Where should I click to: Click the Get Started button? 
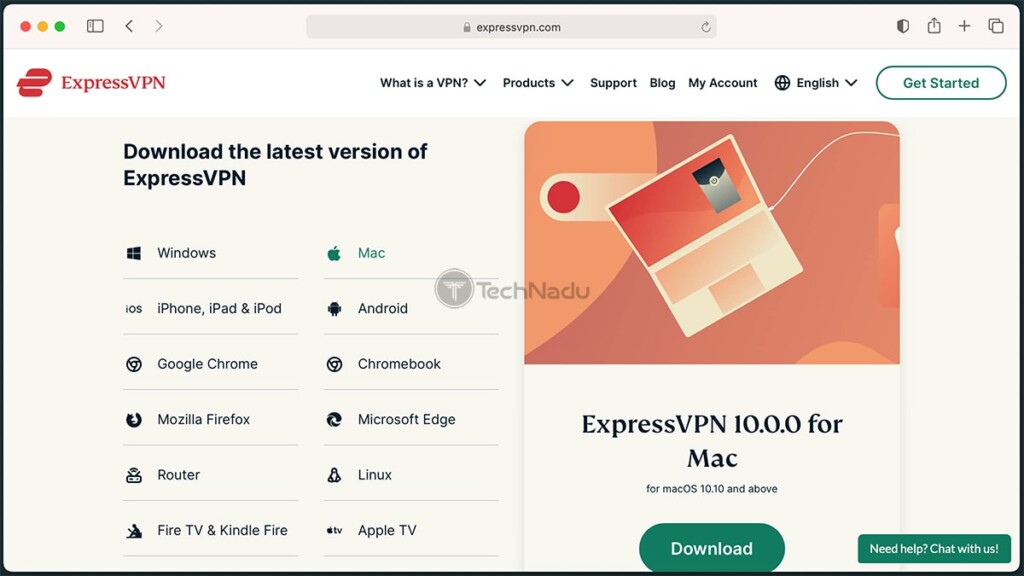(x=941, y=83)
